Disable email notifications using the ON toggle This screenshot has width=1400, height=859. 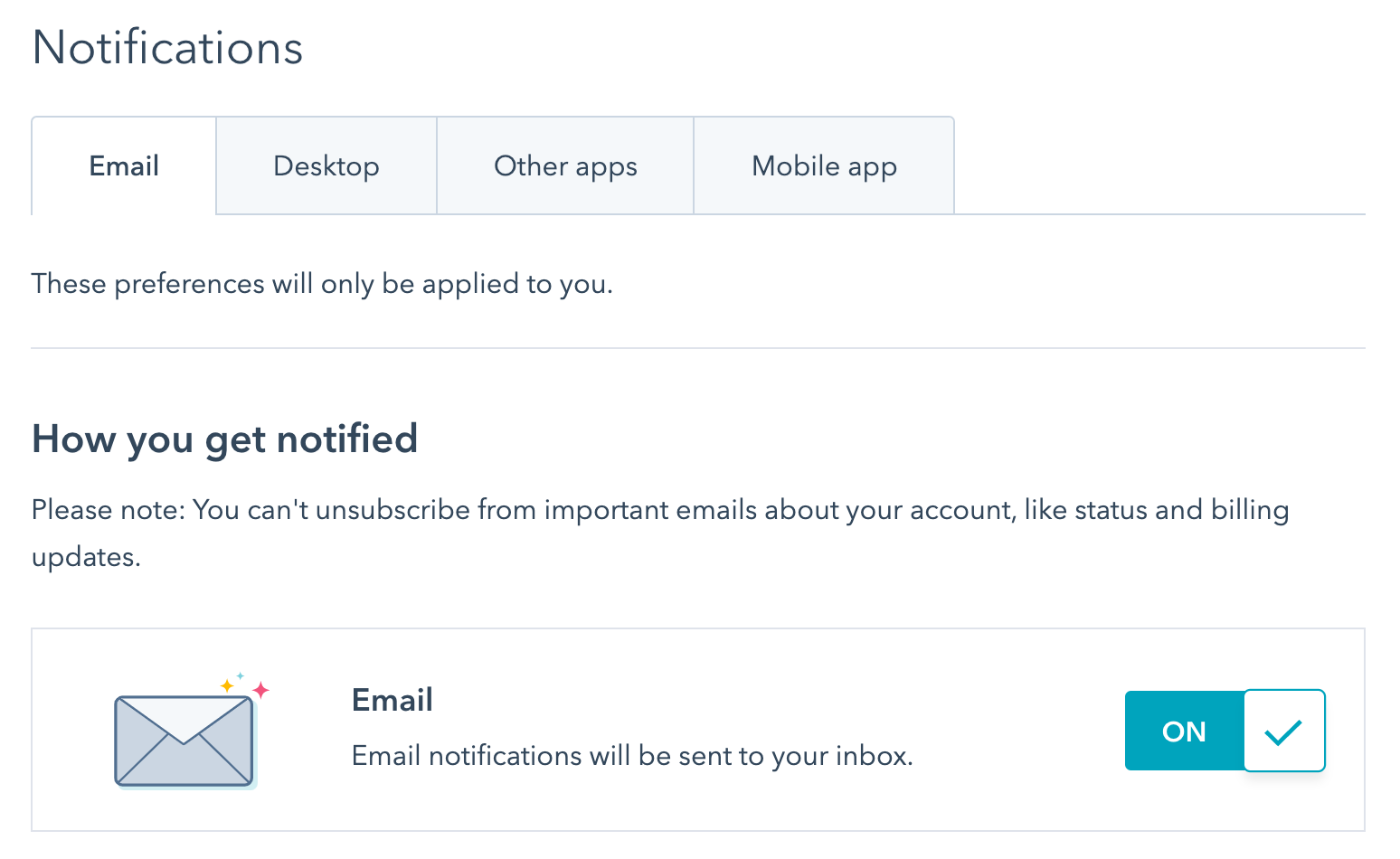pos(1183,731)
